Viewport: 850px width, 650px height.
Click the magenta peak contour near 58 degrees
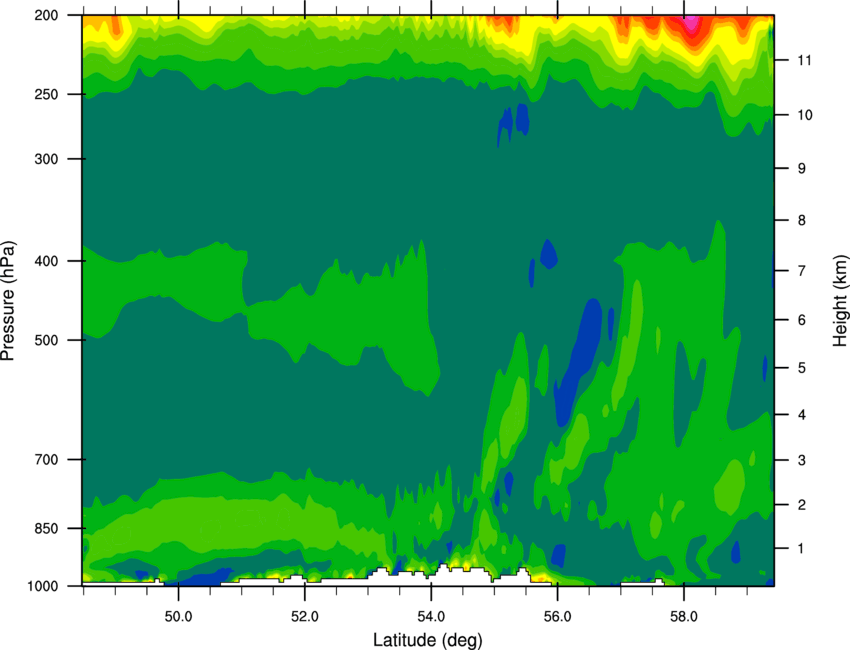(692, 23)
